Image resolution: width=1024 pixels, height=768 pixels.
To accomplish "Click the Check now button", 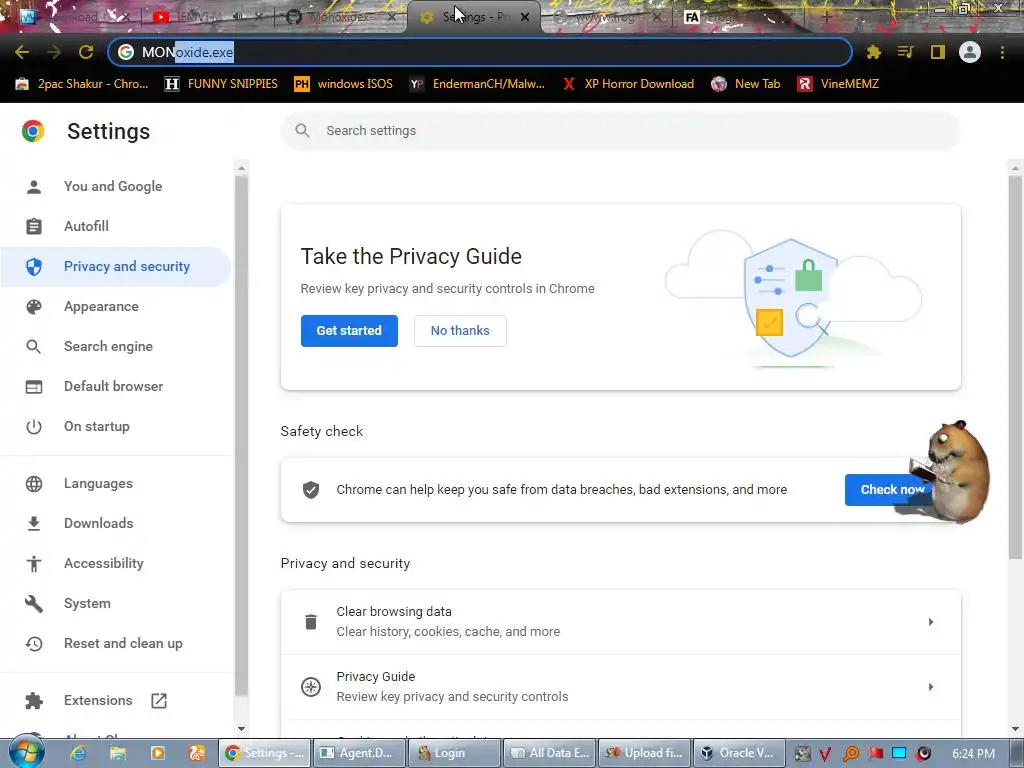I will (x=891, y=490).
